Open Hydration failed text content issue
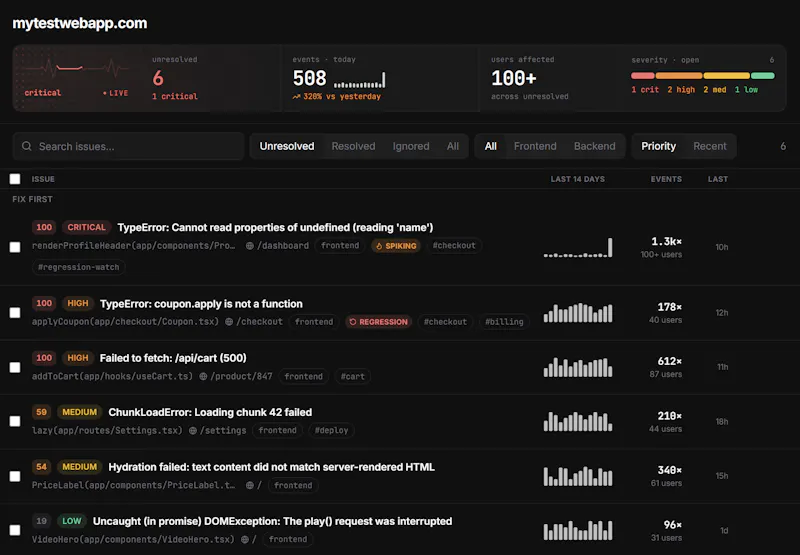 (271, 467)
